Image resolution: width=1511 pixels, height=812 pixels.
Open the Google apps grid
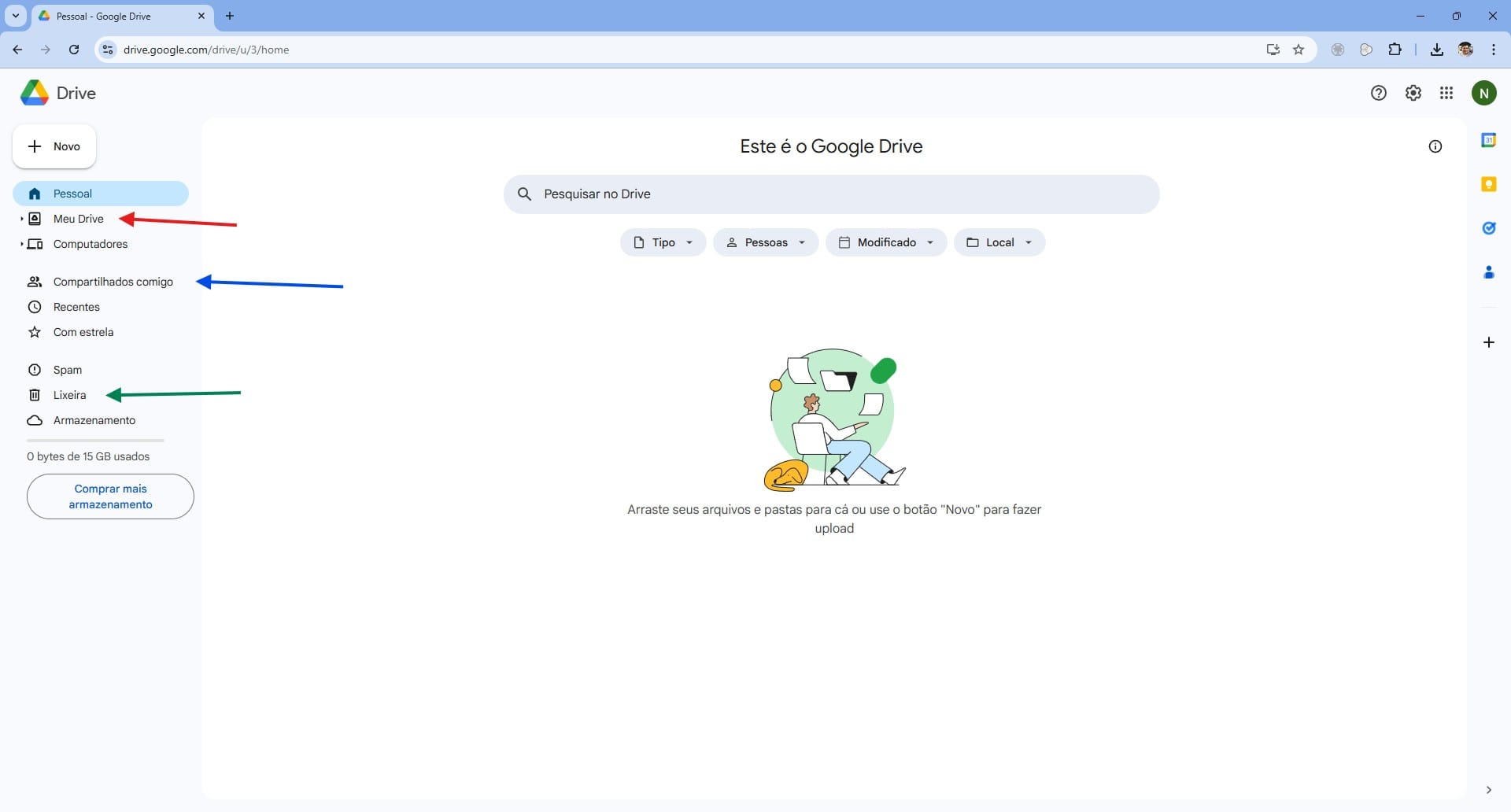1446,93
